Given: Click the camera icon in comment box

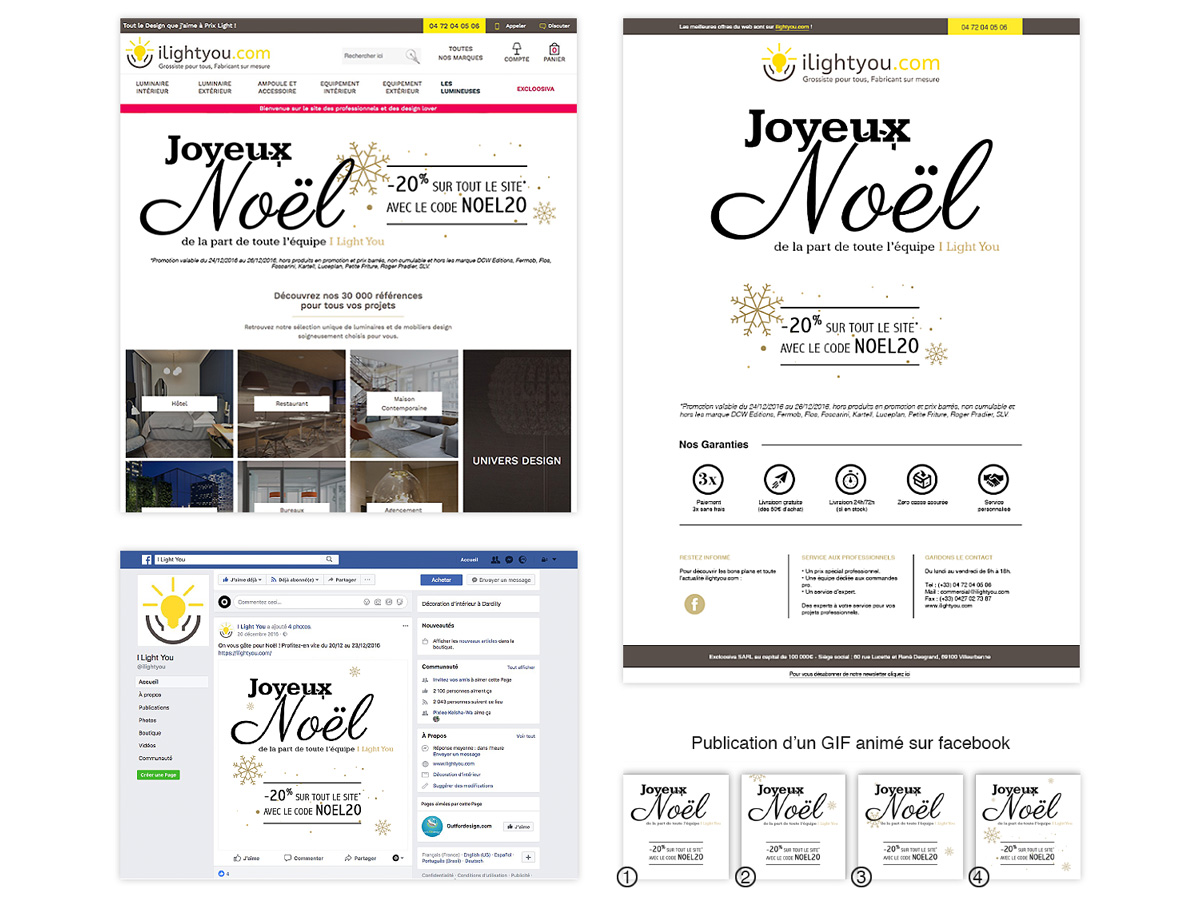Looking at the screenshot, I should click(378, 602).
